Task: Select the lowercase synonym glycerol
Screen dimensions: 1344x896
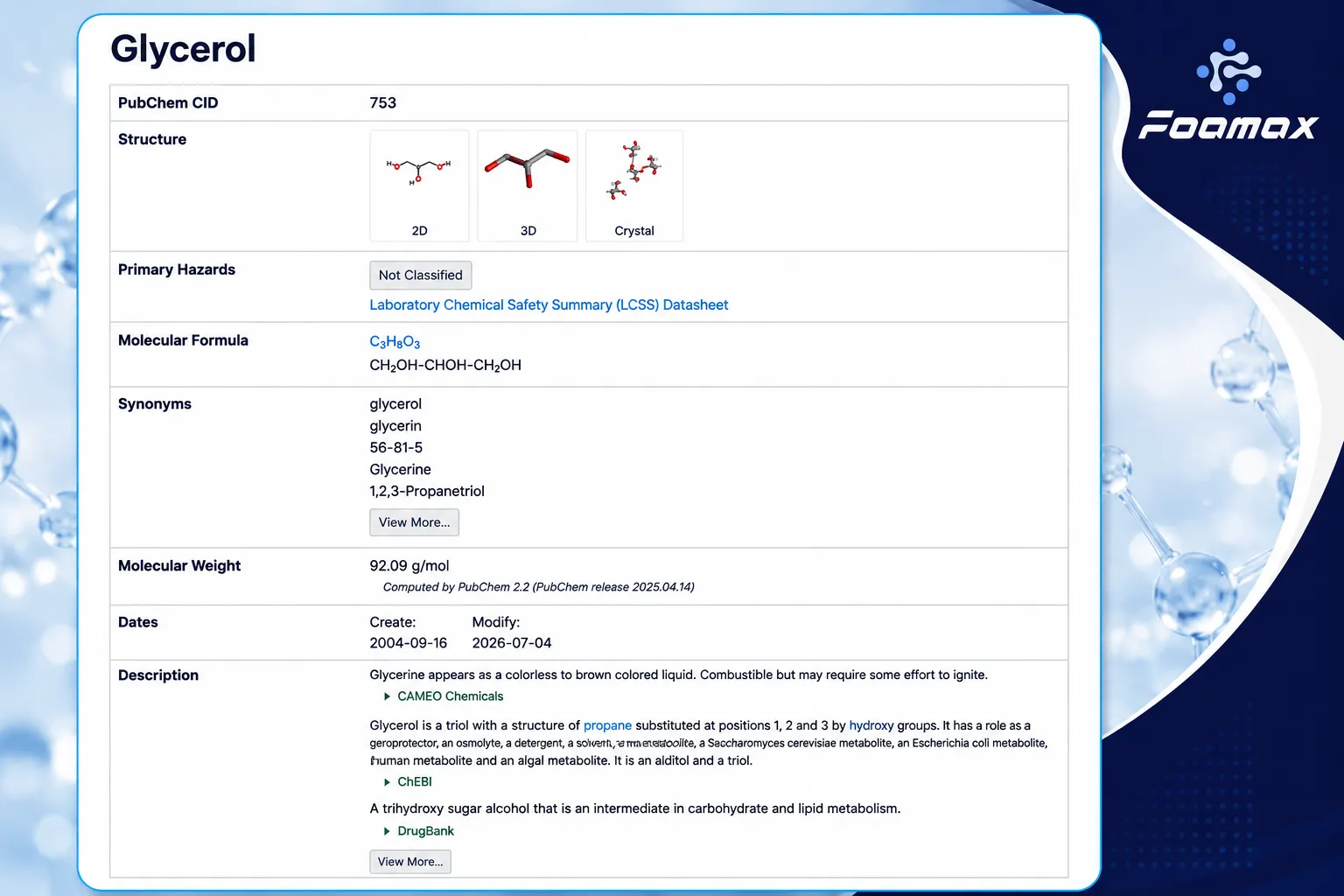Action: click(395, 404)
